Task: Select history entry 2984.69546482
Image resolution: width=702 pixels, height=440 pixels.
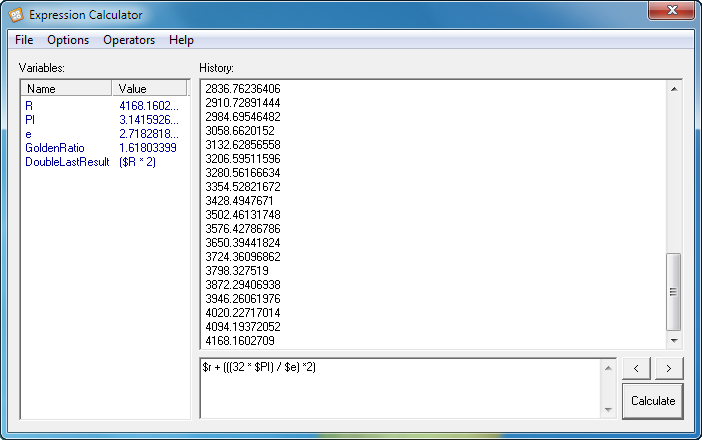Action: (243, 116)
